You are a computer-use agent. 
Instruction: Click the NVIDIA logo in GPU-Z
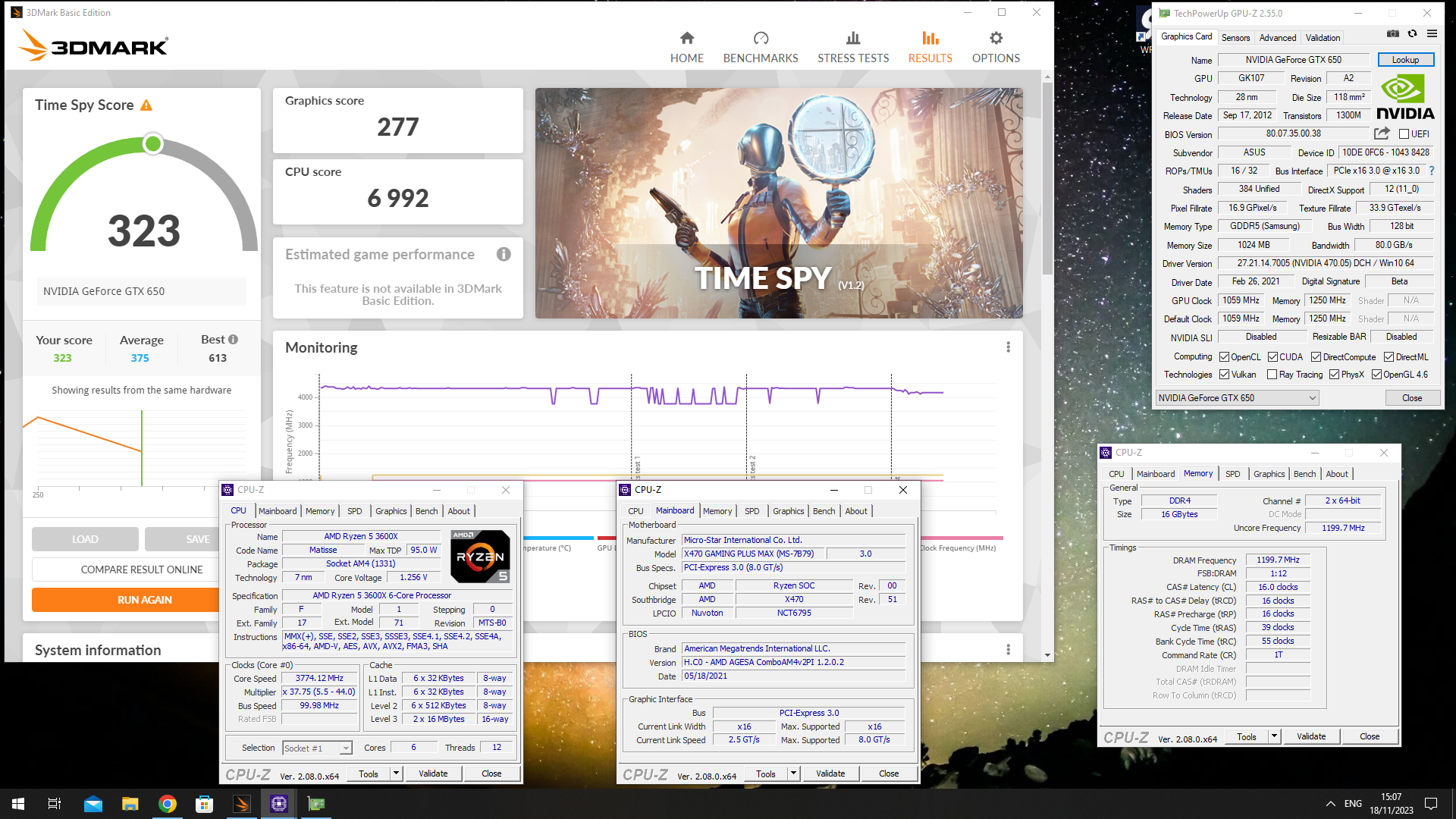[x=1404, y=96]
